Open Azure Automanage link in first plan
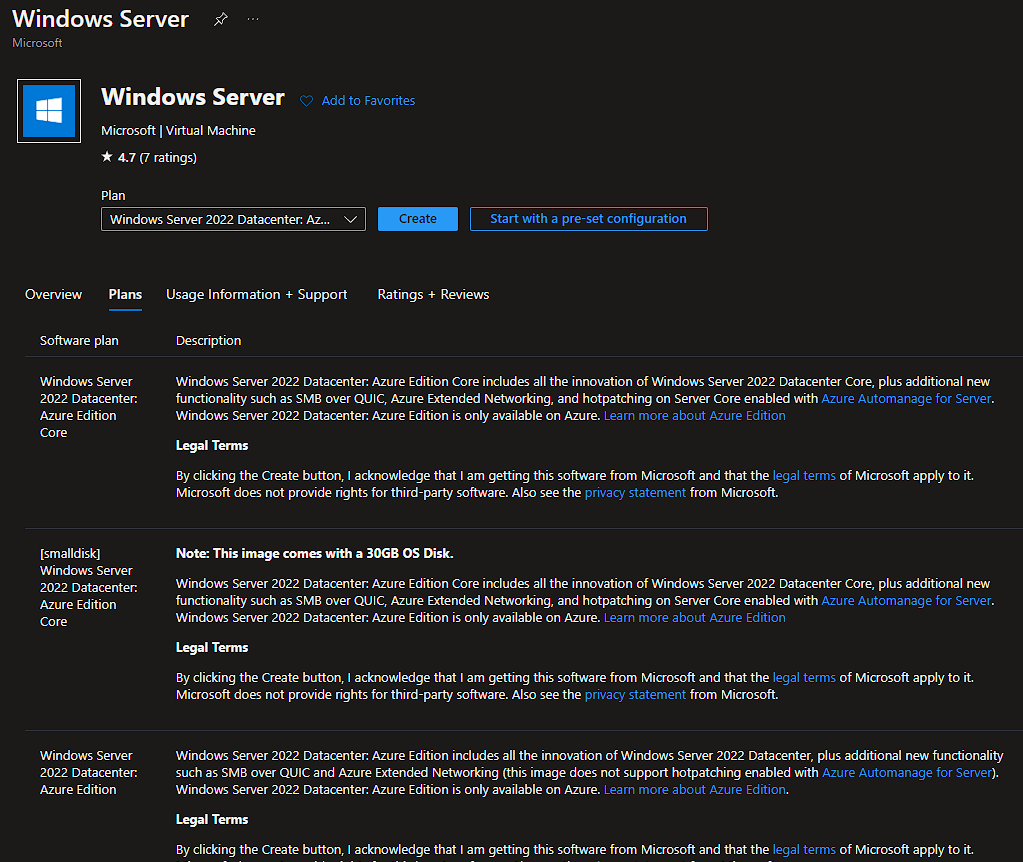The width and height of the screenshot is (1023, 862). point(906,399)
